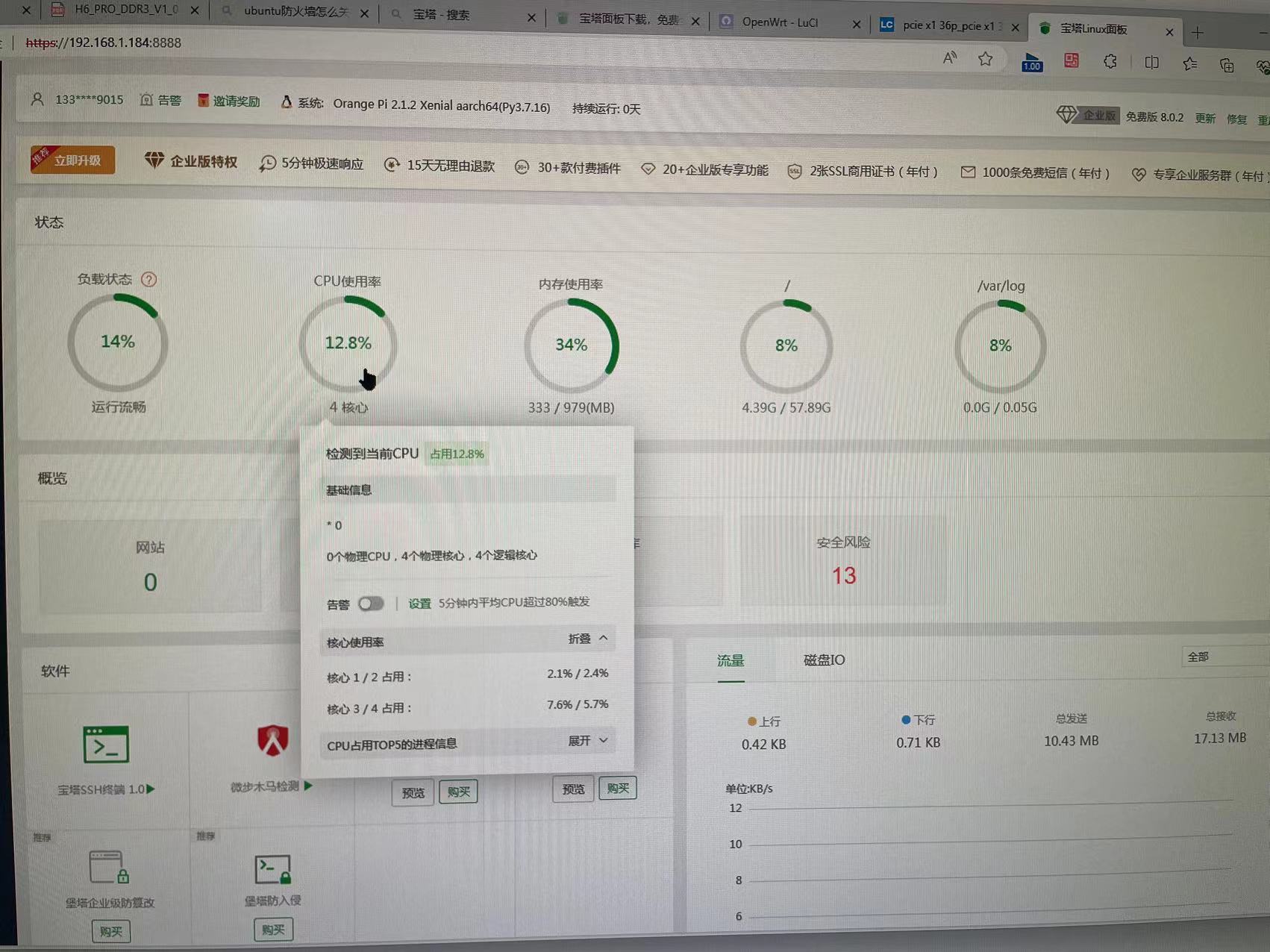Click the orange 立即升级 button
Viewport: 1270px width, 952px height.
72,160
